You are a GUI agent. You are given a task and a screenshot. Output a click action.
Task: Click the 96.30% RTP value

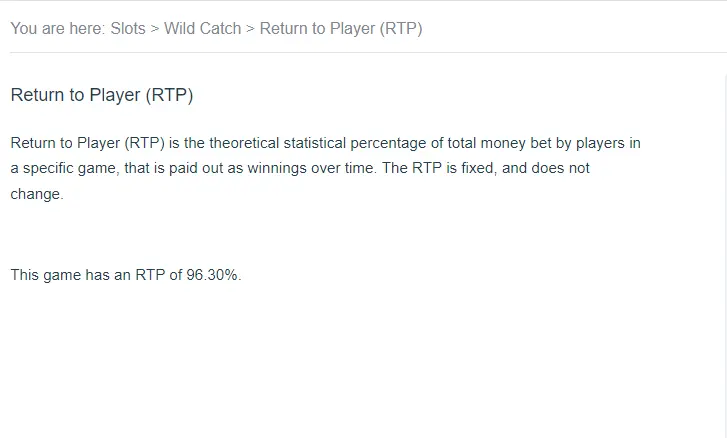point(212,275)
